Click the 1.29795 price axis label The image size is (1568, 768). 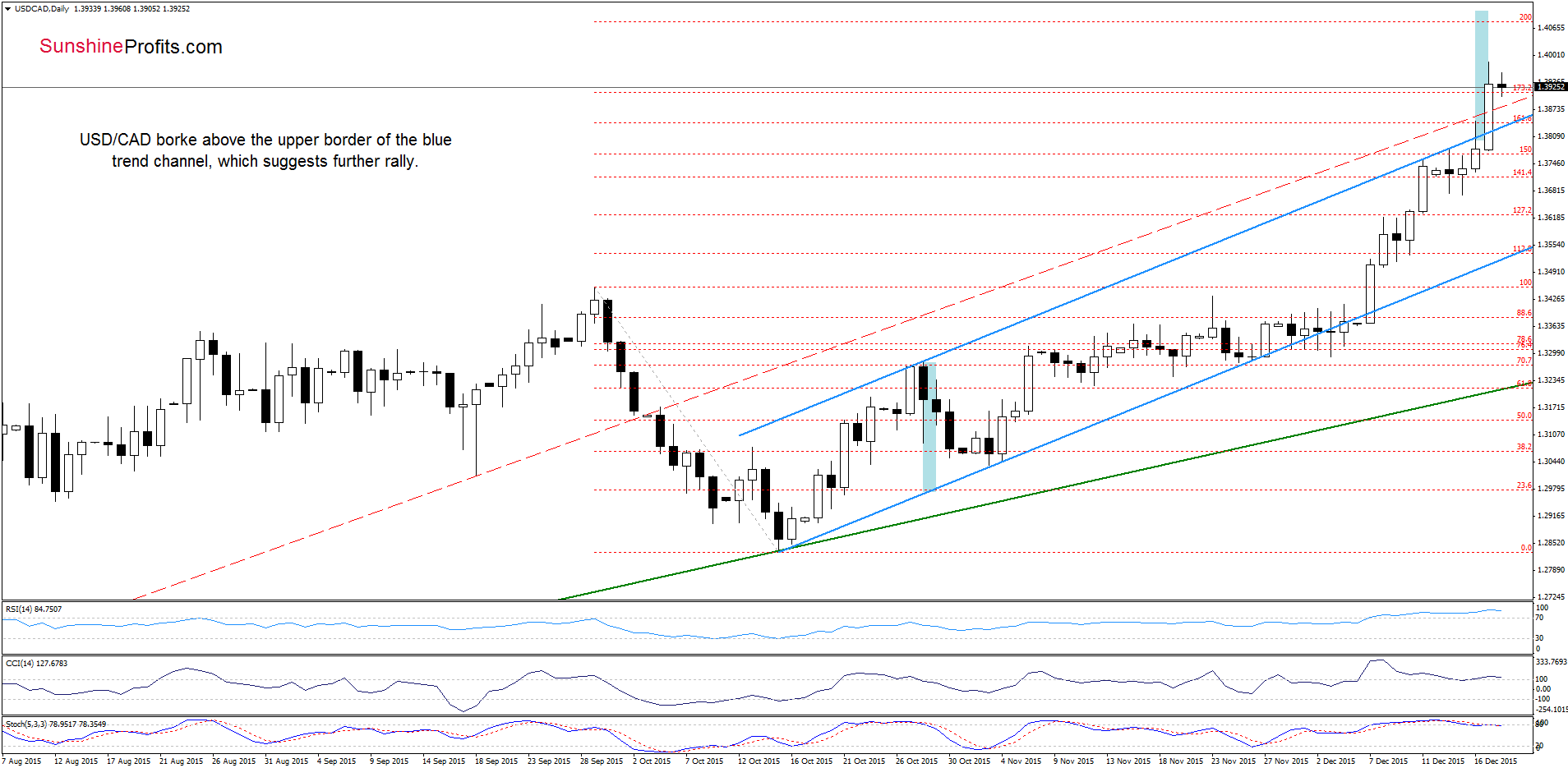pos(1551,489)
